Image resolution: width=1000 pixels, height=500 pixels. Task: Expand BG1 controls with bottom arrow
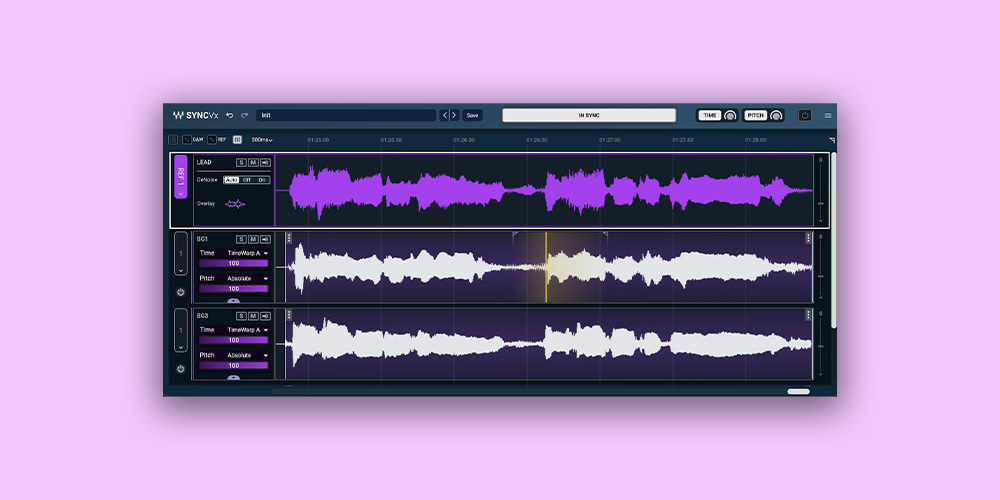coord(233,300)
